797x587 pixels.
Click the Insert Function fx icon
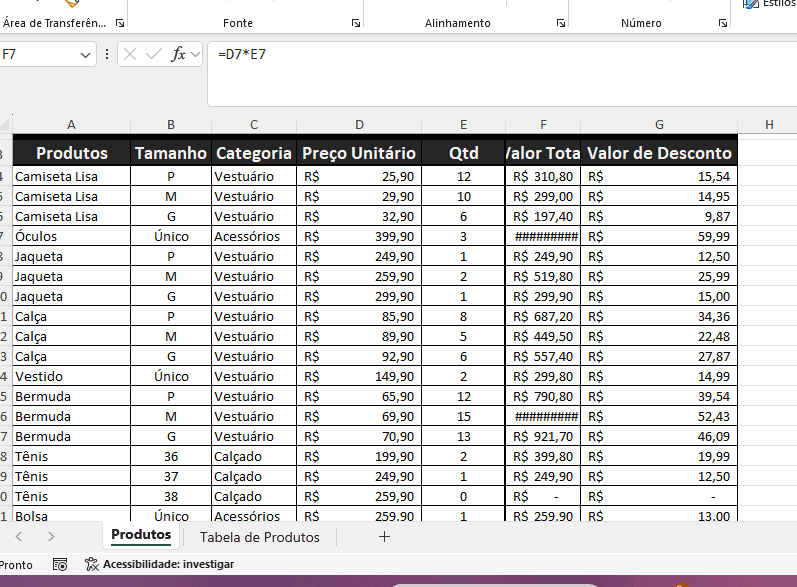178,54
